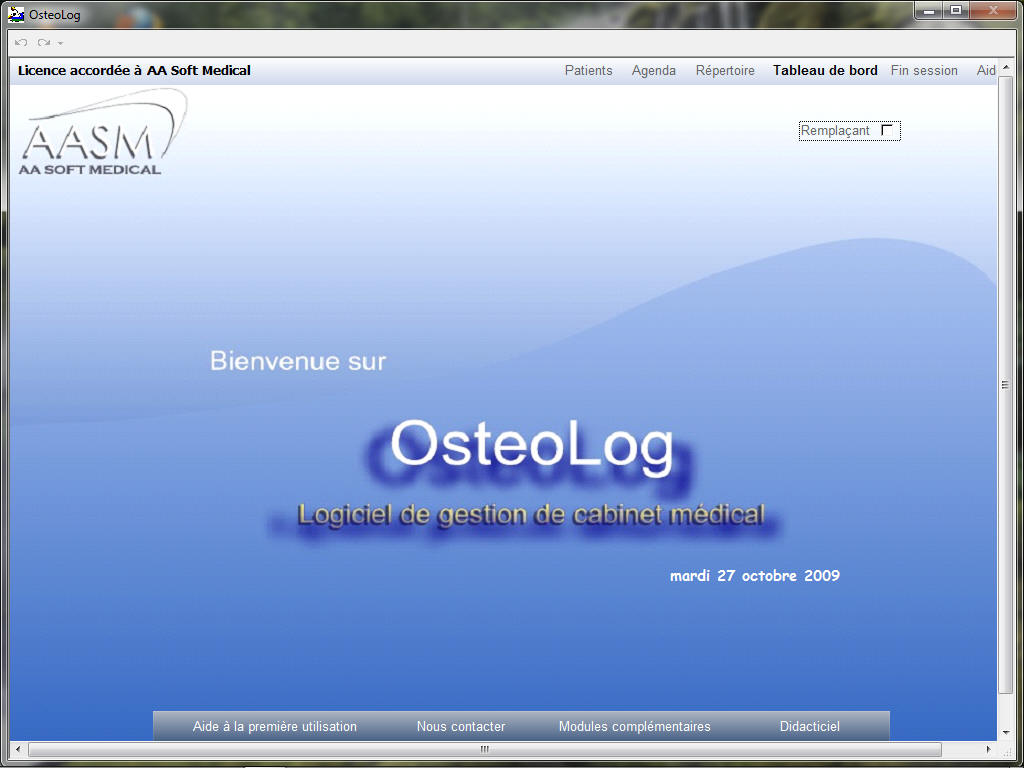Click the horizontal scrollbar left arrow
The image size is (1024, 768).
pos(18,749)
